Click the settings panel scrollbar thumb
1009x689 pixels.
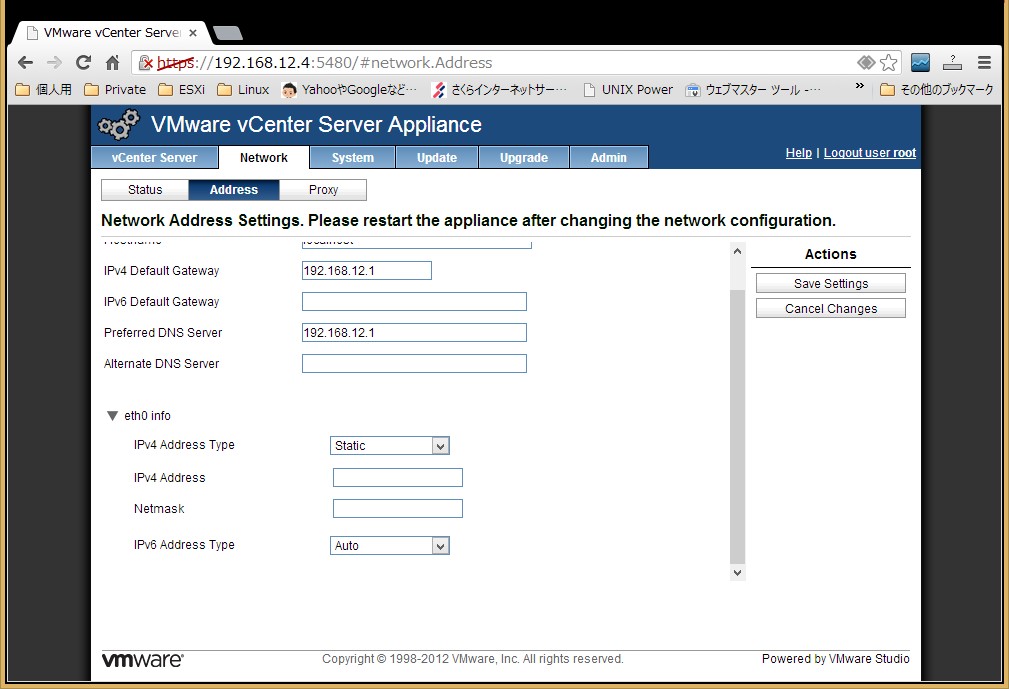(737, 427)
